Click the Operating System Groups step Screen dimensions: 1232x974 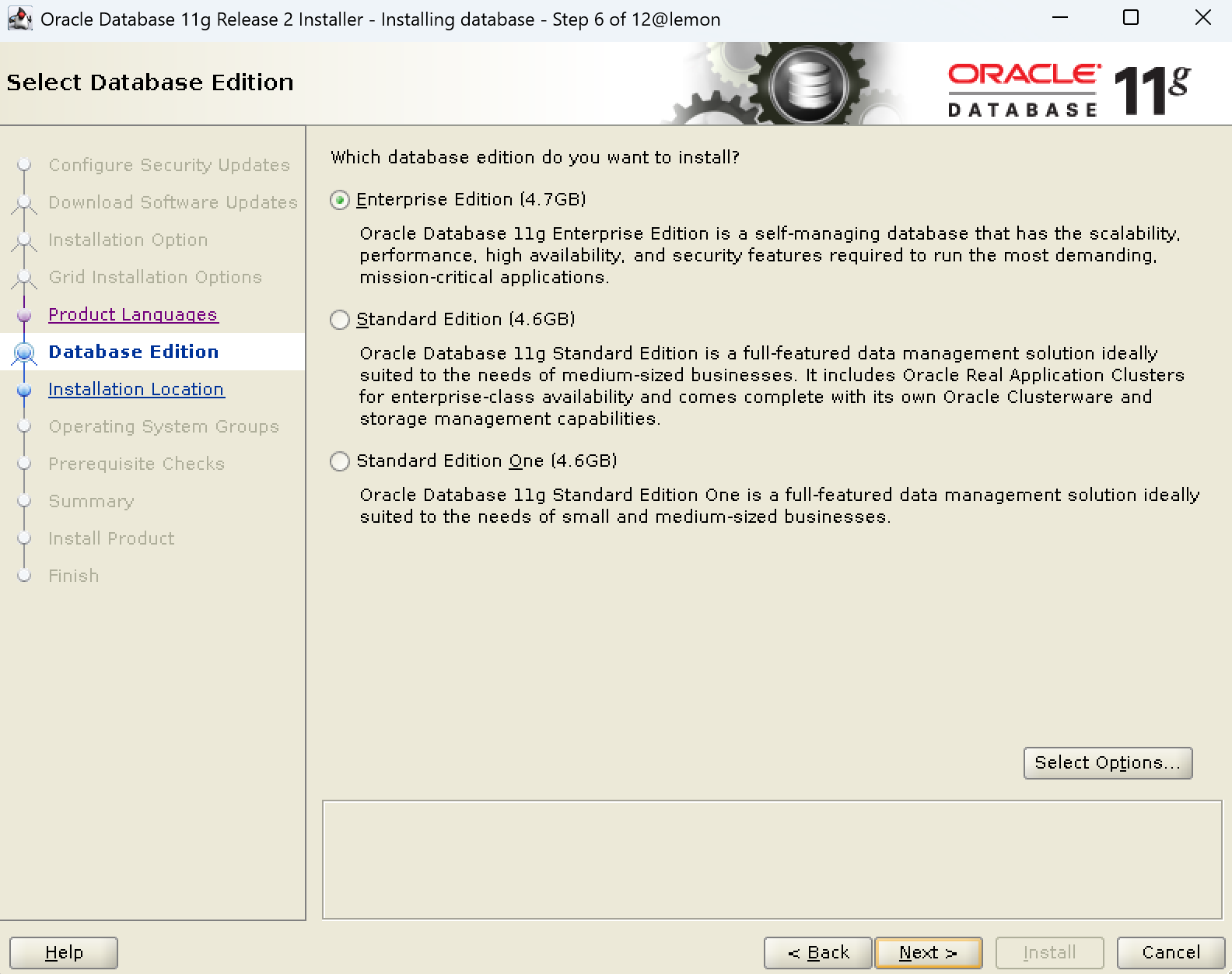pyautogui.click(x=163, y=426)
